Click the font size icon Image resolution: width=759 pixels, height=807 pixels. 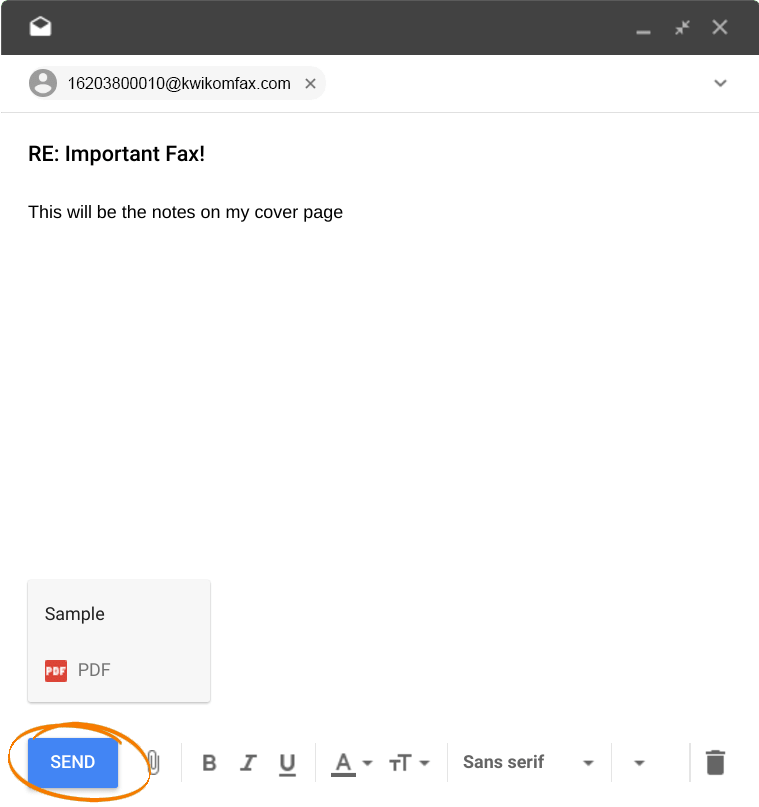(400, 763)
